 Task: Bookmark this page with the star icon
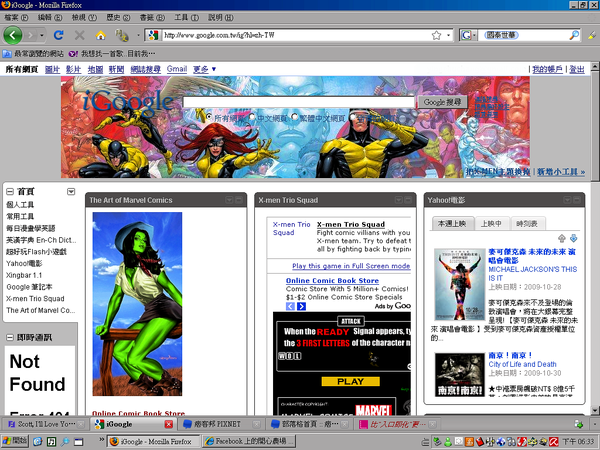point(436,35)
